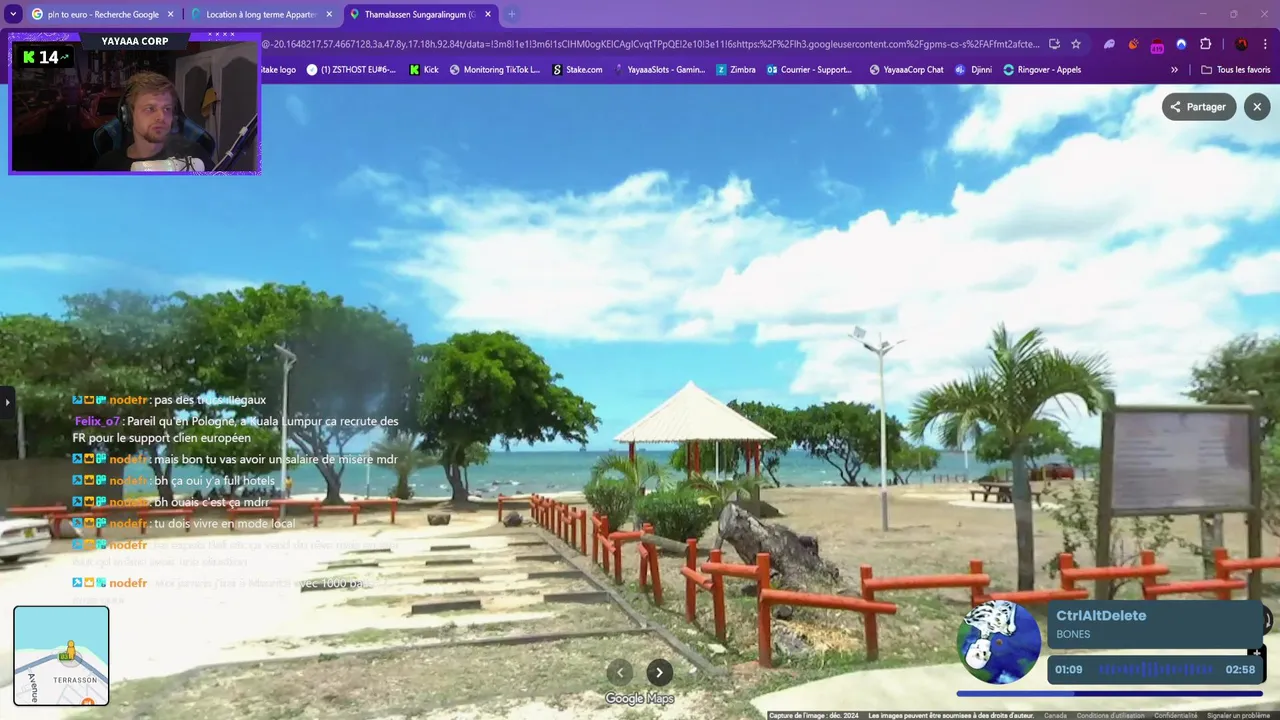Close the Thamalassen Sungaralingum tab
Screen dimensions: 1280x720
(x=488, y=14)
